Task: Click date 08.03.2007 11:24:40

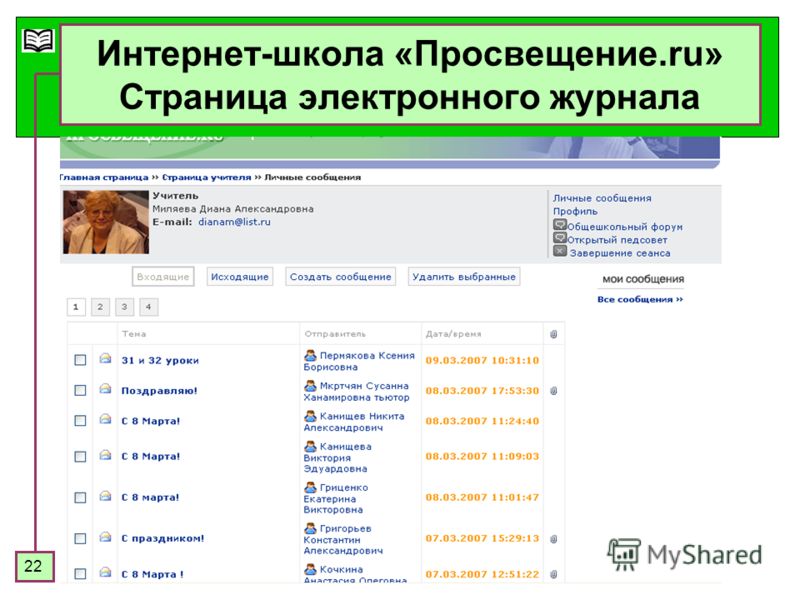Action: (482, 421)
